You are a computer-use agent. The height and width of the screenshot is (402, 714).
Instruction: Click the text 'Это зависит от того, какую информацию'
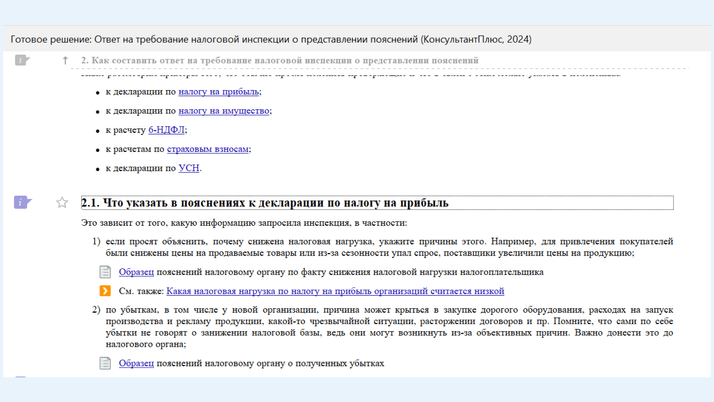[x=244, y=223]
